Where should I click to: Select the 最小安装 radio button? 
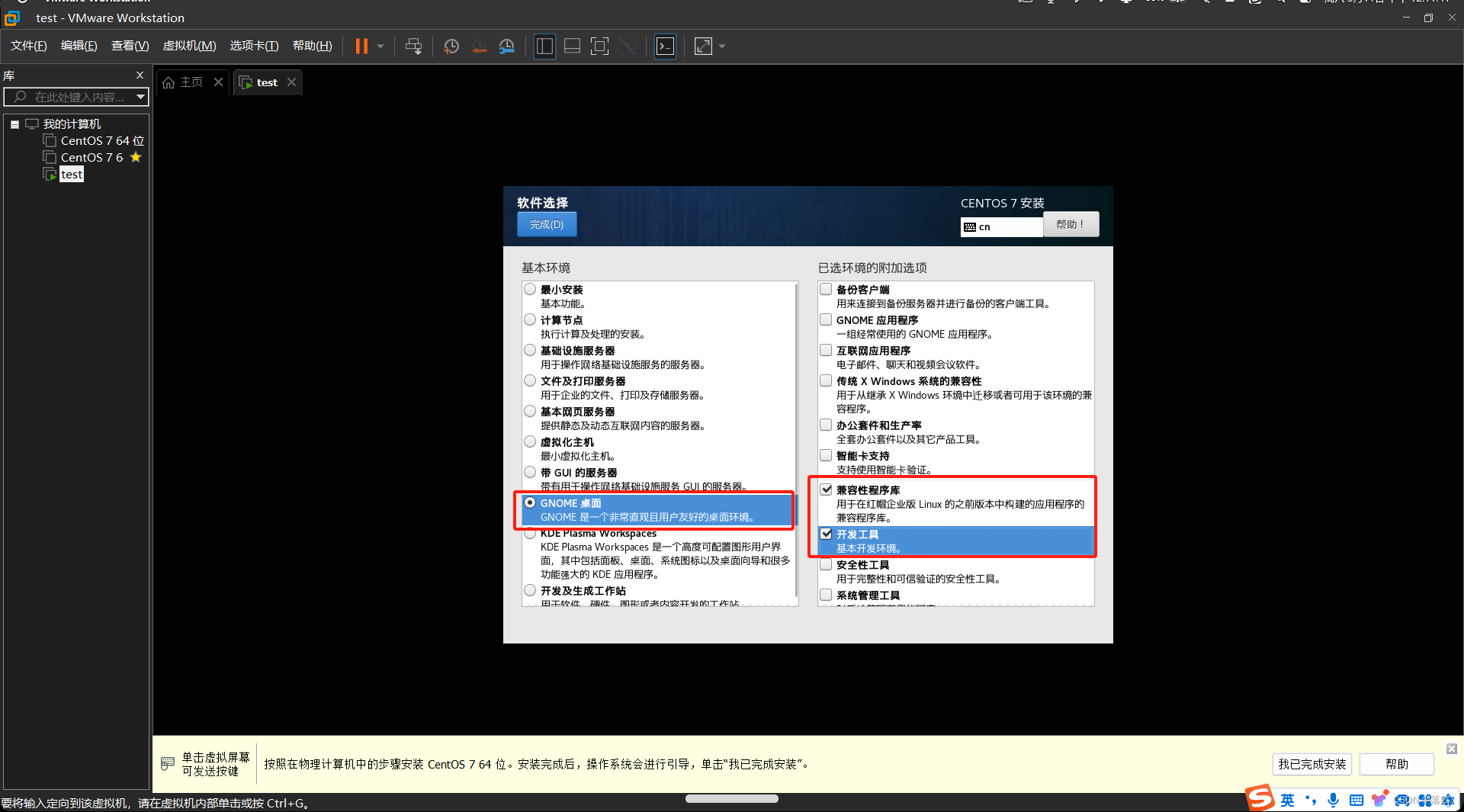point(530,289)
